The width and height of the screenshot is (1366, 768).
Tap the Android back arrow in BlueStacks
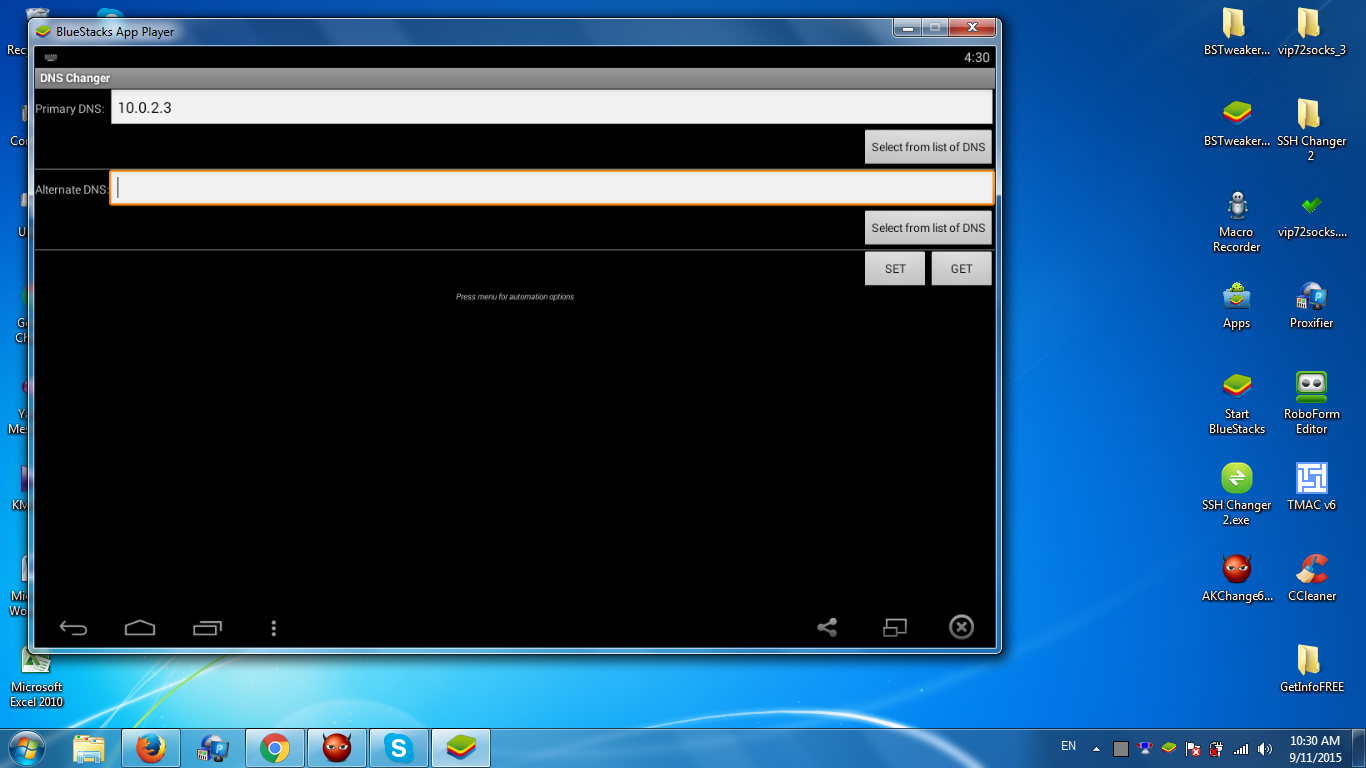point(73,628)
